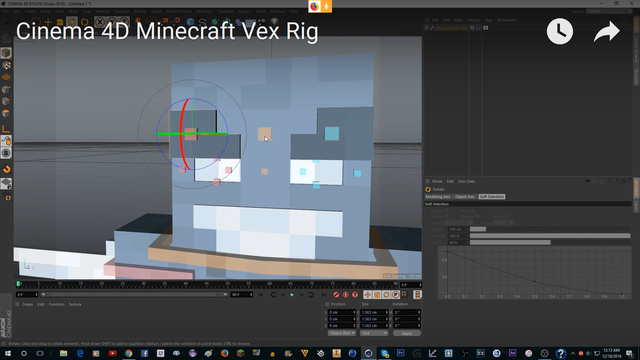This screenshot has height=360, width=640.
Task: Switch to the Soft Selection tab
Action: coord(492,197)
